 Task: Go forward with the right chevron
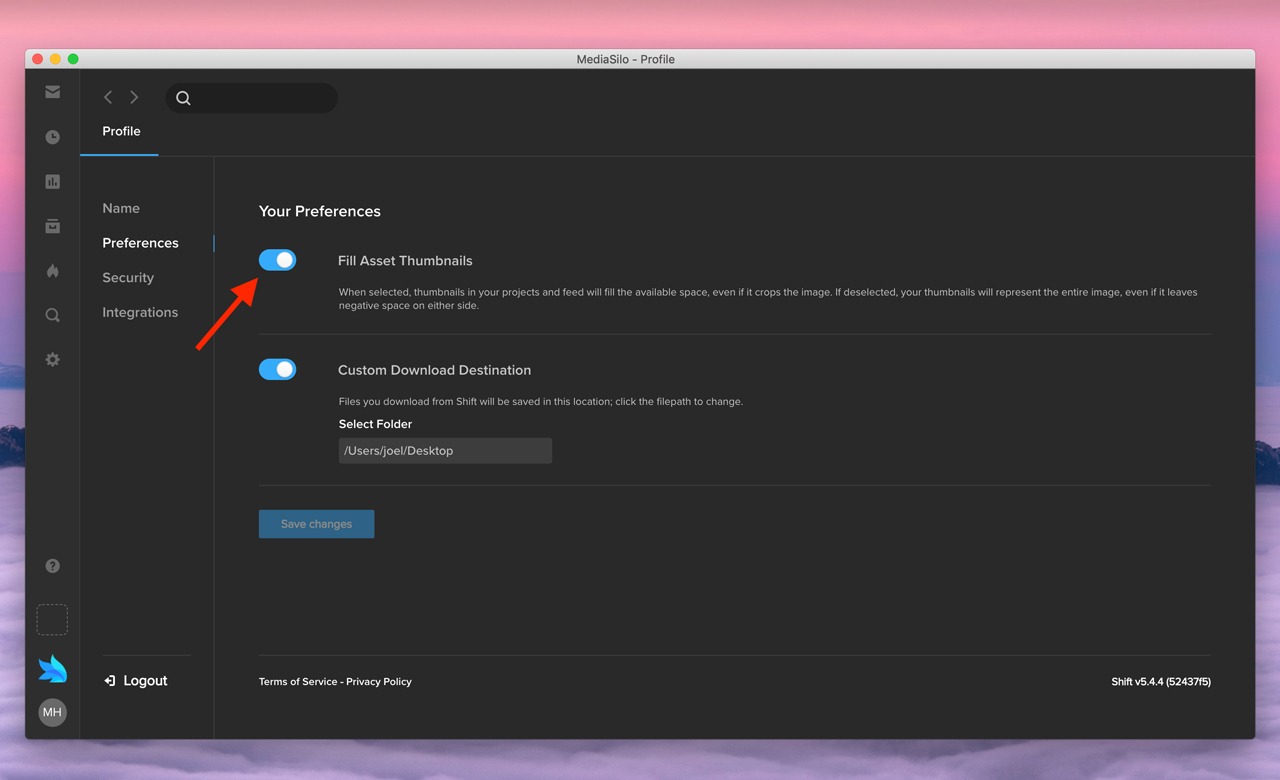[134, 97]
